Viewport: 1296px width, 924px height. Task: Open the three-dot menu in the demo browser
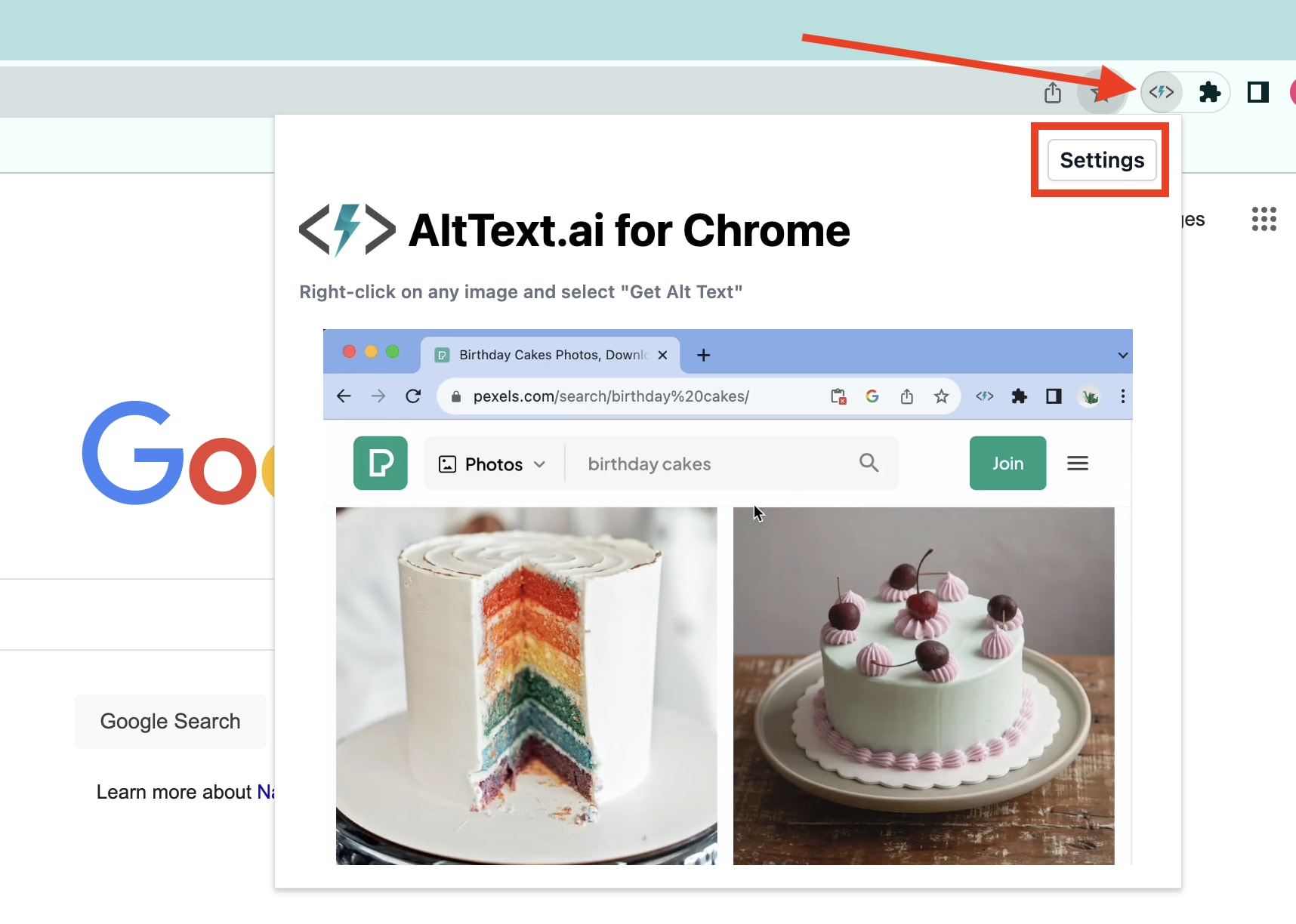1123,396
